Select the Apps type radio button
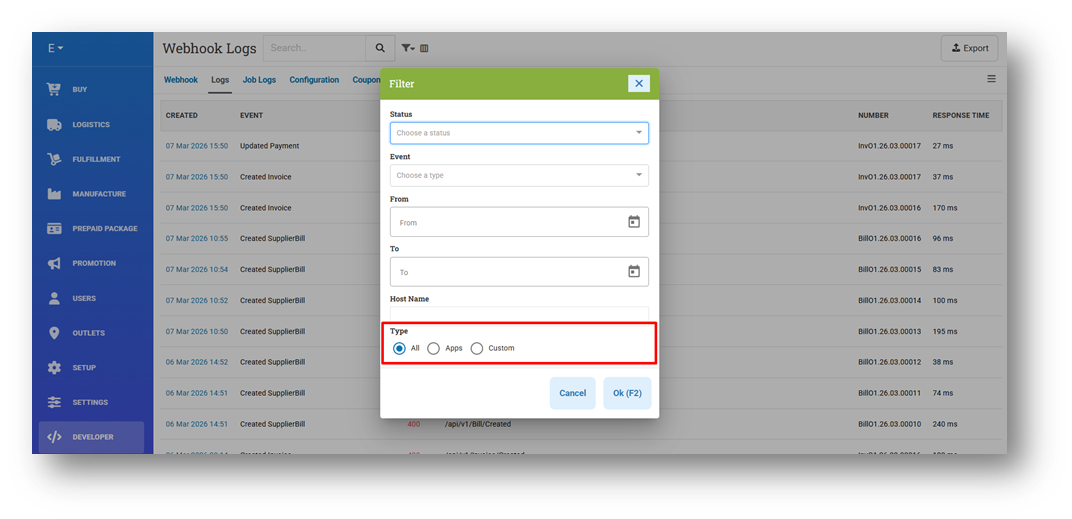 point(433,348)
